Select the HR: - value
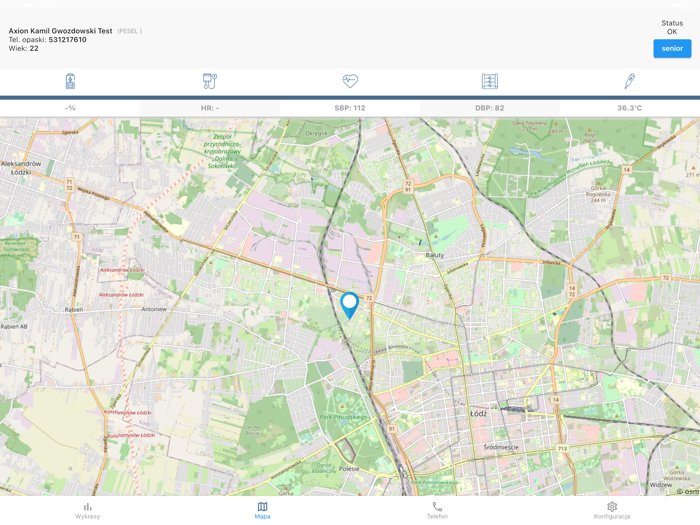Viewport: 700px width, 525px height. click(x=210, y=108)
